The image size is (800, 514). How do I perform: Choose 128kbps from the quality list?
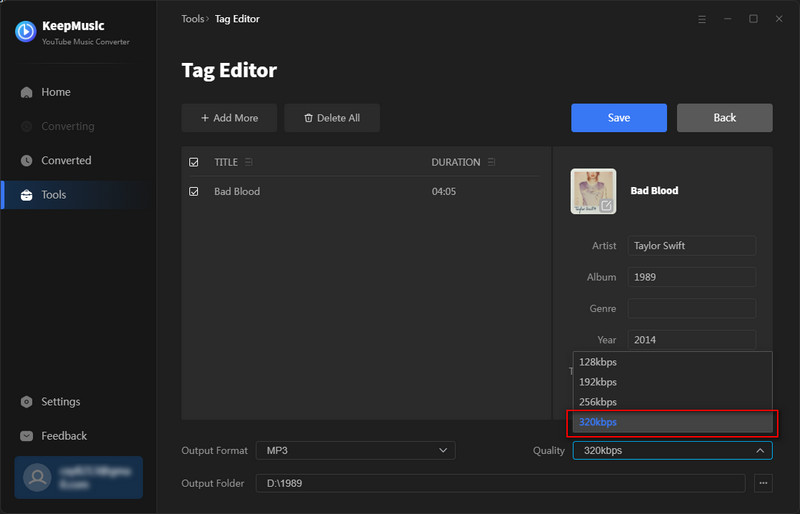click(672, 362)
